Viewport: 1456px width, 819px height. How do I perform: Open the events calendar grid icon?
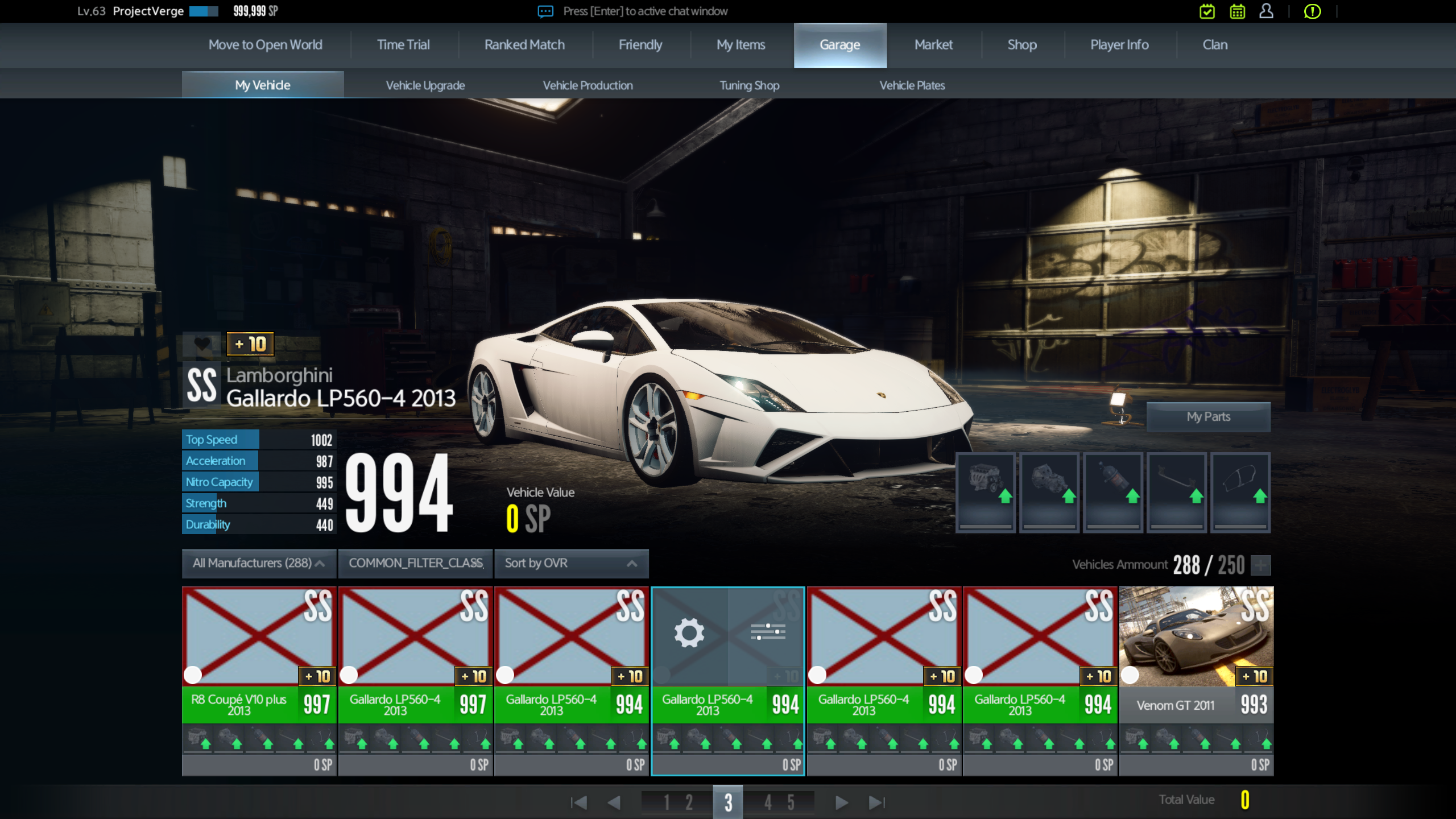[x=1237, y=11]
